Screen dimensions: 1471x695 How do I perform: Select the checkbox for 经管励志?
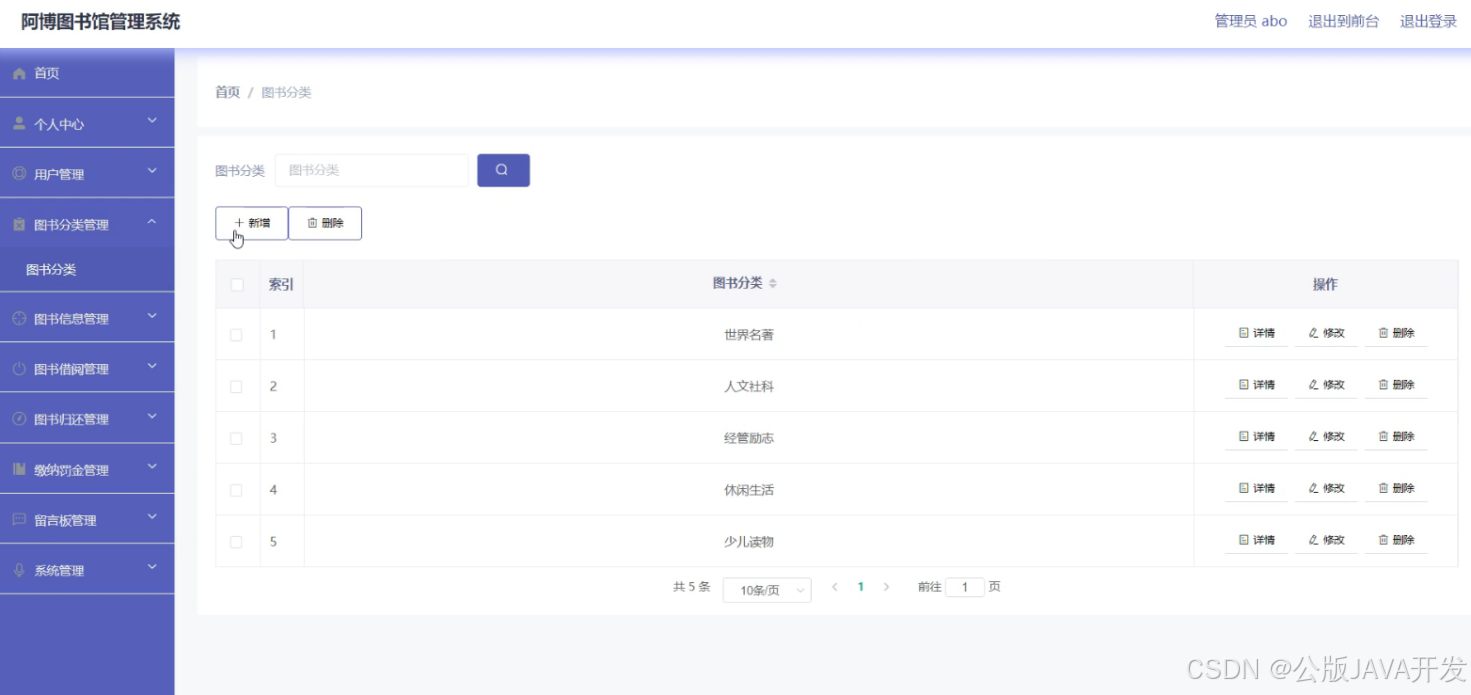(x=237, y=438)
